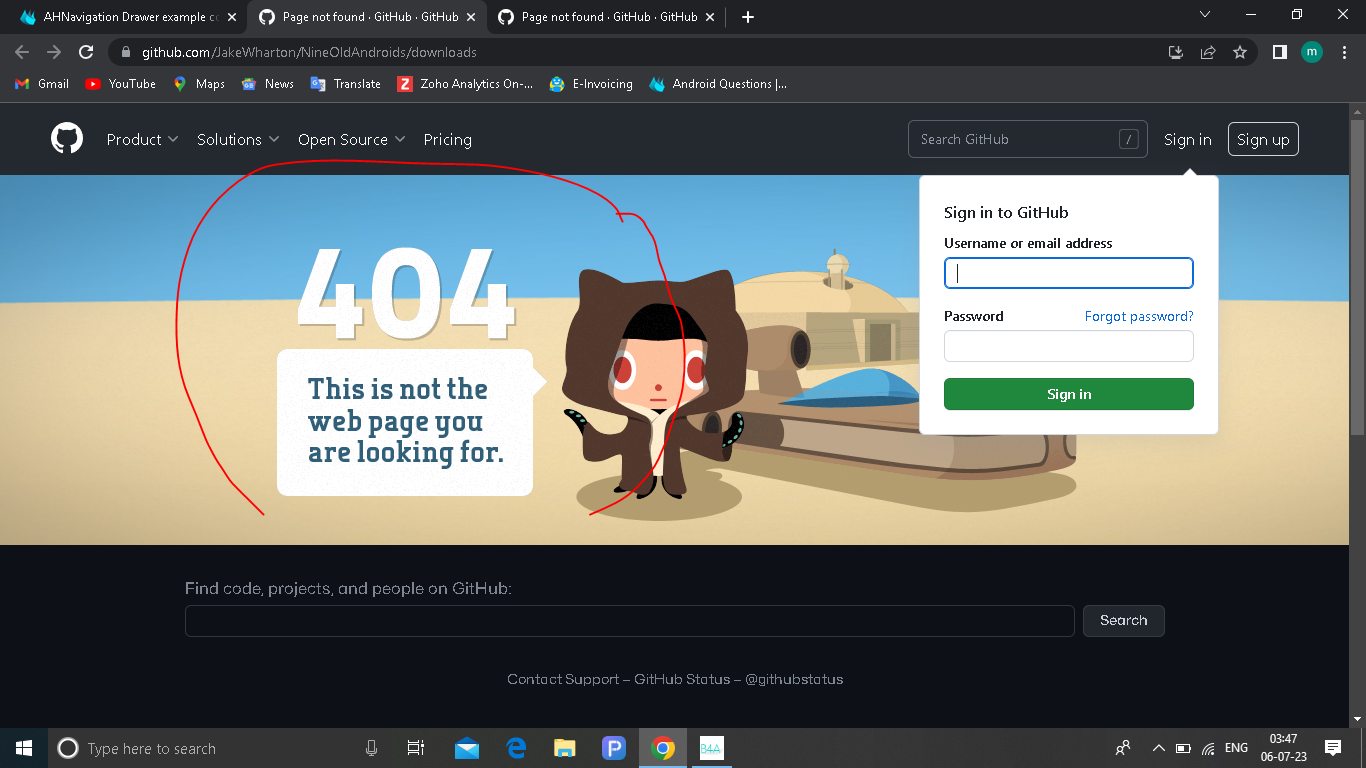
Task: Open the Chrome three-dot menu
Action: (x=1344, y=52)
